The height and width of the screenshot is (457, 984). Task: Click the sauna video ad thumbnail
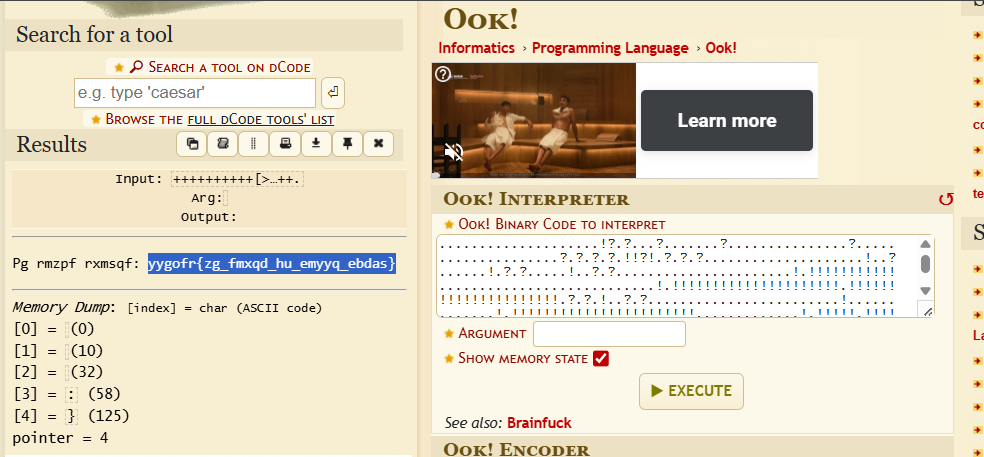click(x=534, y=121)
